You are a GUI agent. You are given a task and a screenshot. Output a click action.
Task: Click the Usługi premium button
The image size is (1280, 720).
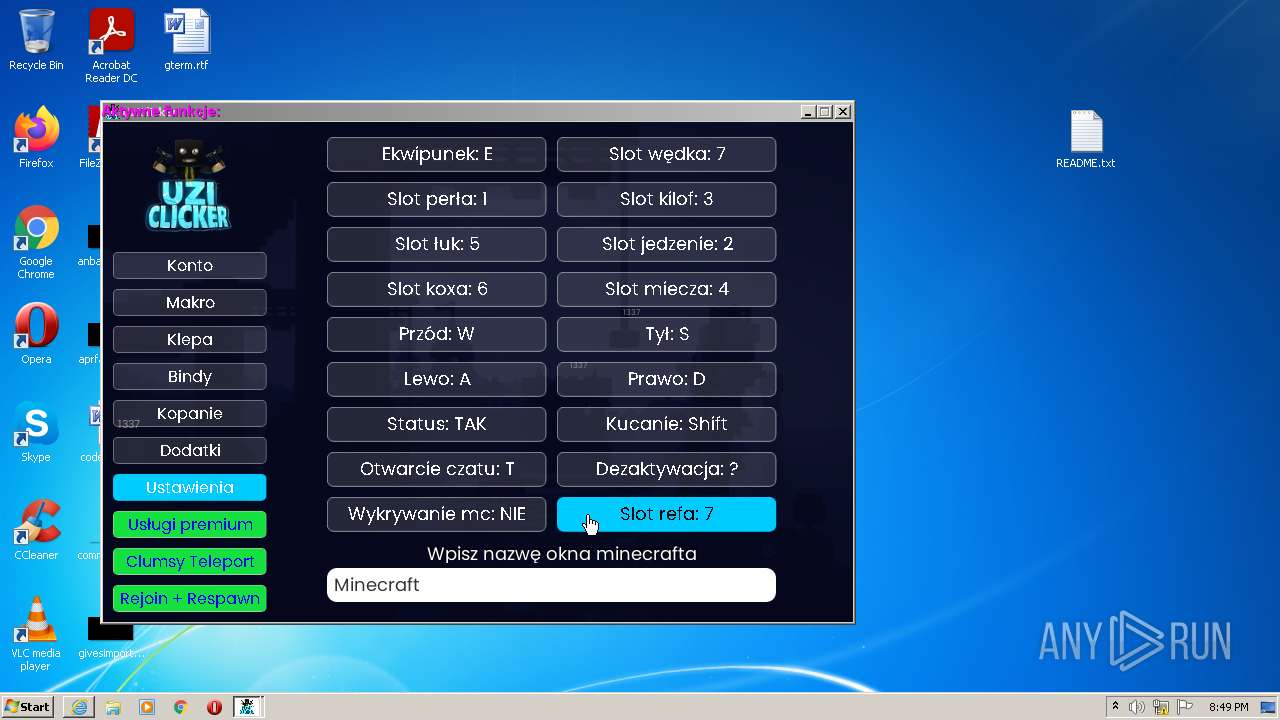pyautogui.click(x=190, y=524)
